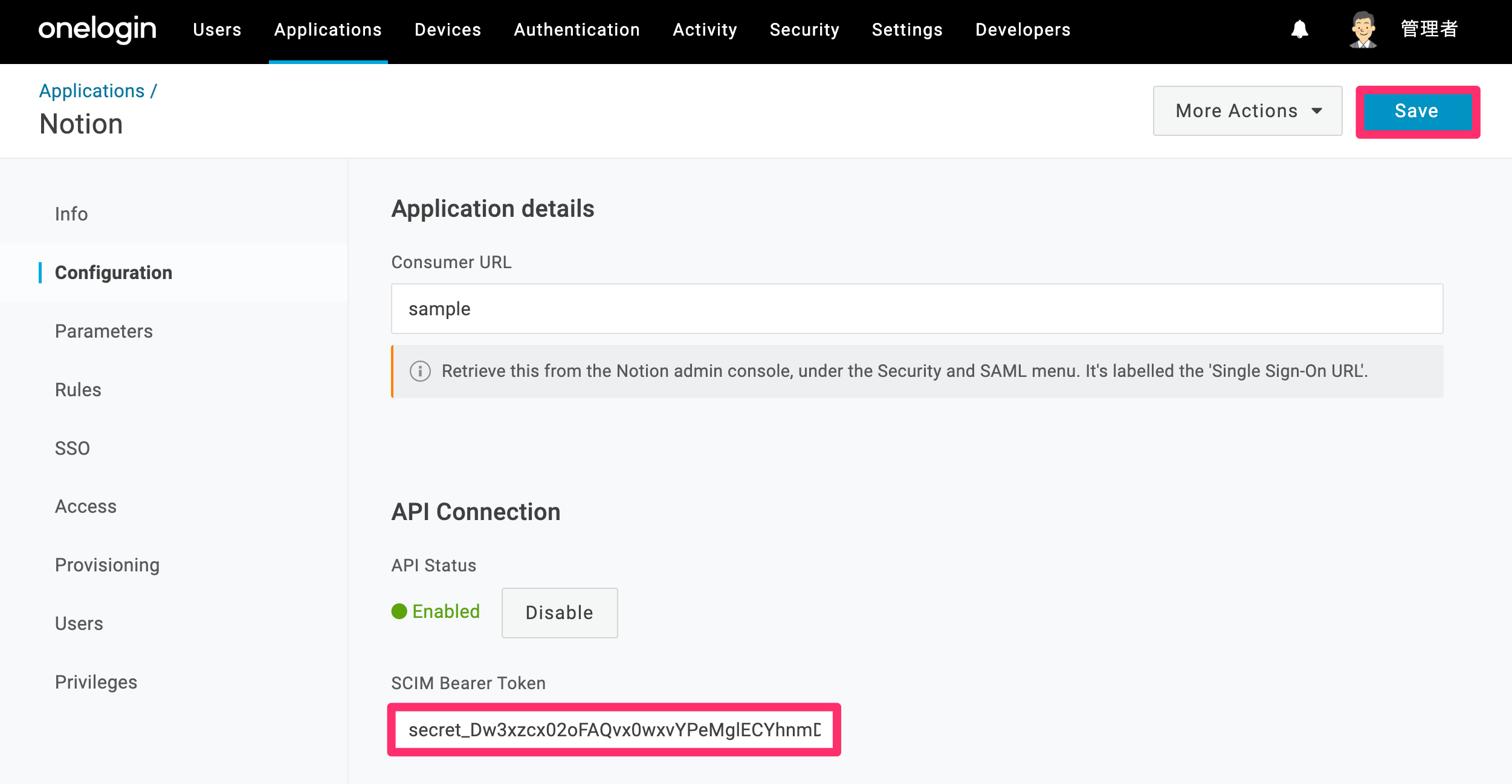Viewport: 1512px width, 784px height.
Task: Click the notification bell icon
Action: click(x=1299, y=30)
